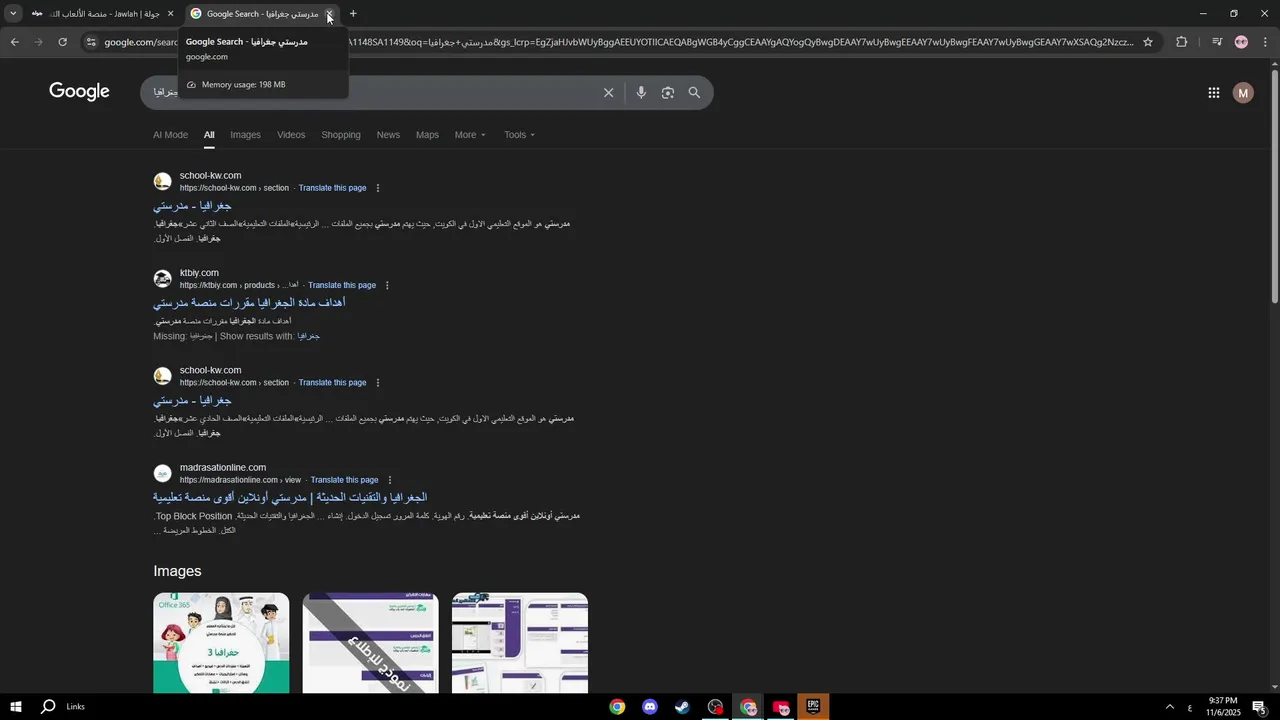Click the page vertical scrollbar thumb
Screen dimensions: 1280x720
pyautogui.click(x=1274, y=187)
